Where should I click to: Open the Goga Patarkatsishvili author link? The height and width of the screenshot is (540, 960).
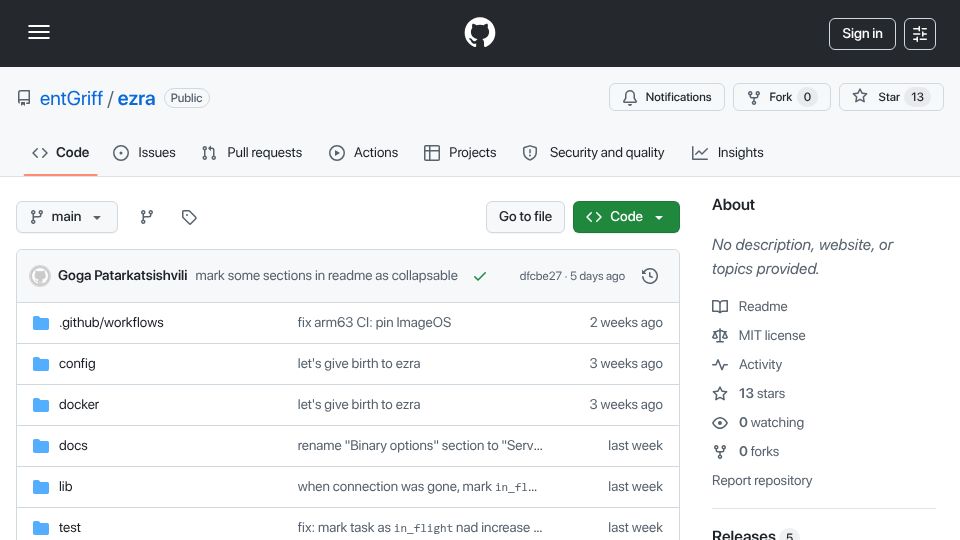coord(122,276)
